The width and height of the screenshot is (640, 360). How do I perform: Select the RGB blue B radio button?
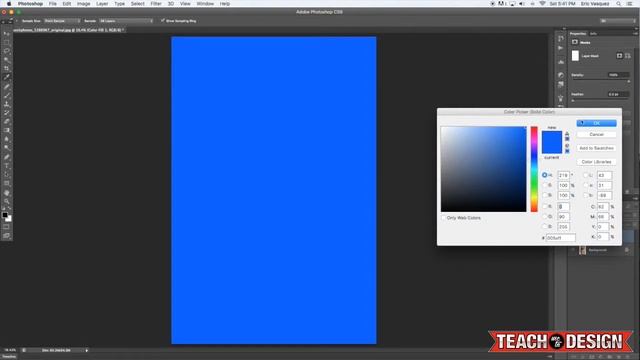click(x=544, y=227)
